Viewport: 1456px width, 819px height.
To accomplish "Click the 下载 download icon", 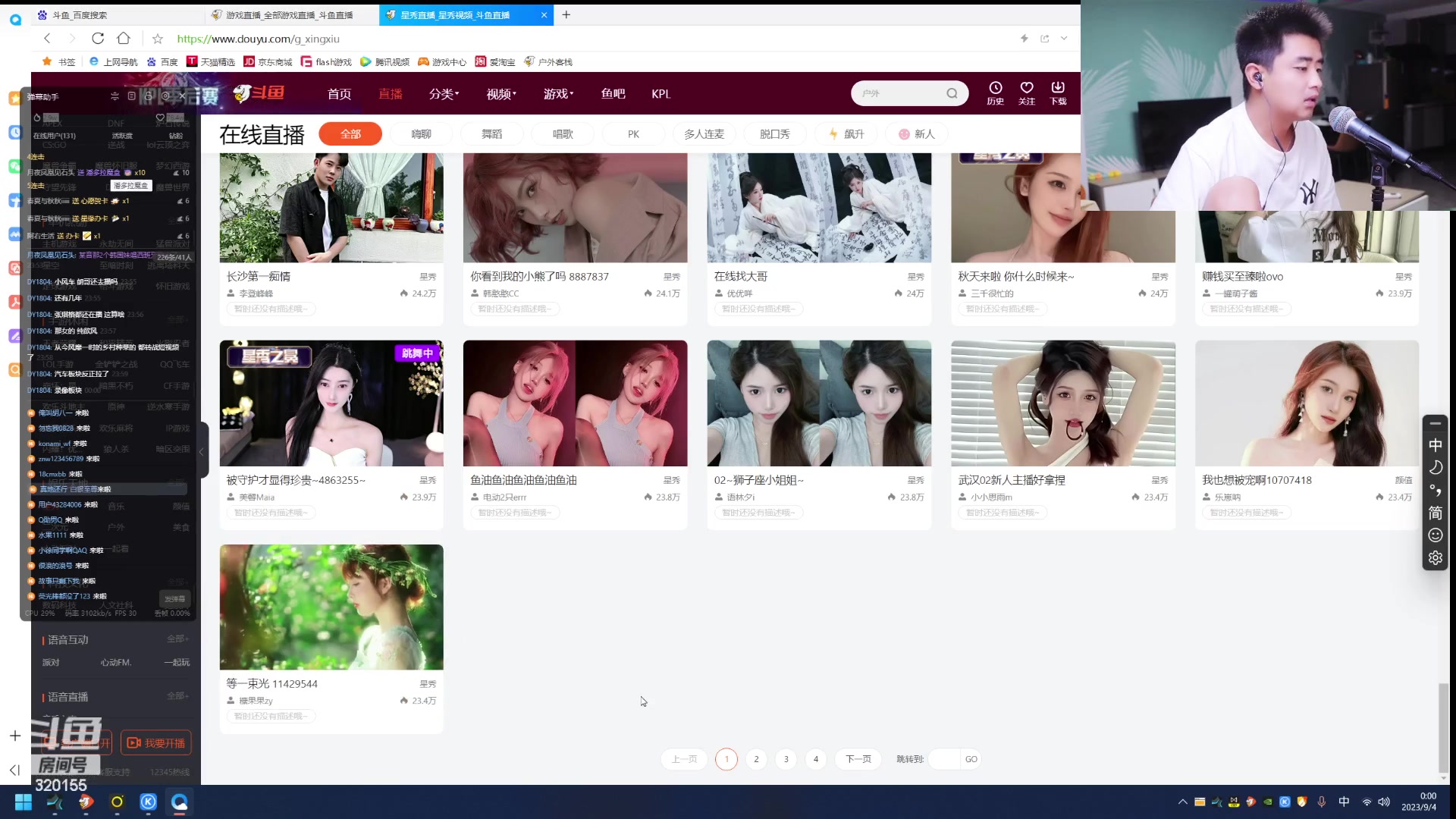I will (1058, 93).
